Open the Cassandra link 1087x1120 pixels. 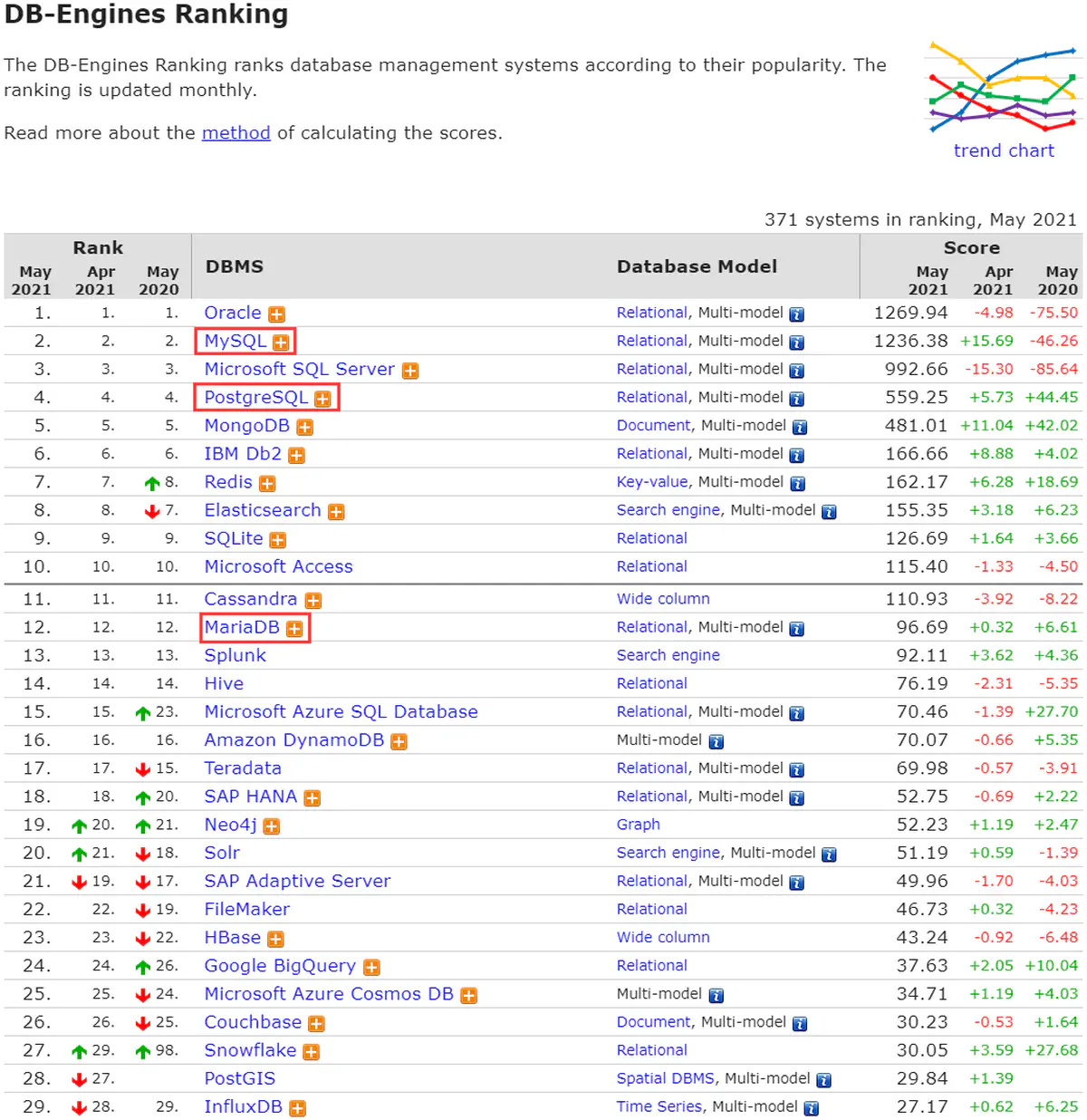click(251, 599)
